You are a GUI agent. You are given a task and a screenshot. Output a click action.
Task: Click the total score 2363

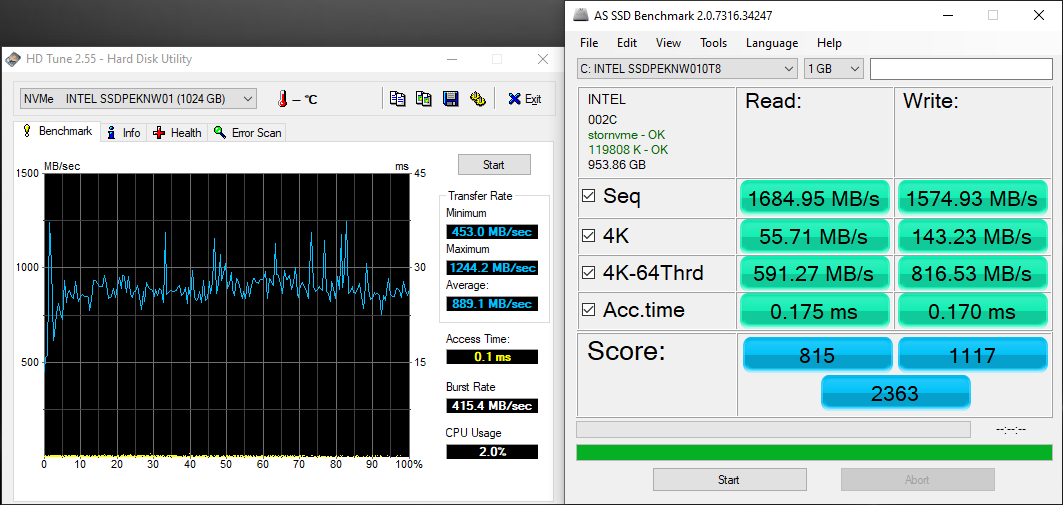coord(896,392)
